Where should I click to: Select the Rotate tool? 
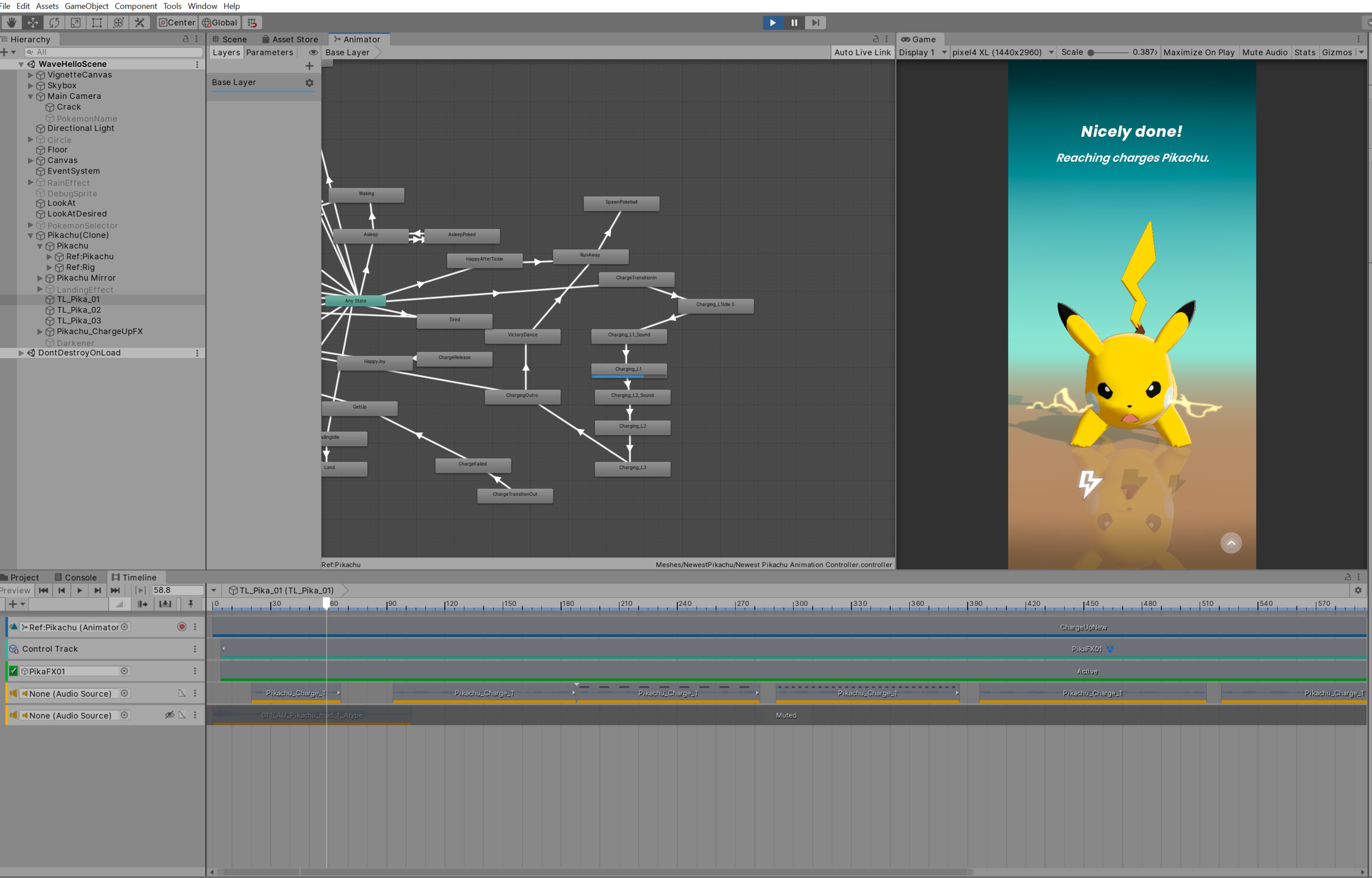click(54, 23)
